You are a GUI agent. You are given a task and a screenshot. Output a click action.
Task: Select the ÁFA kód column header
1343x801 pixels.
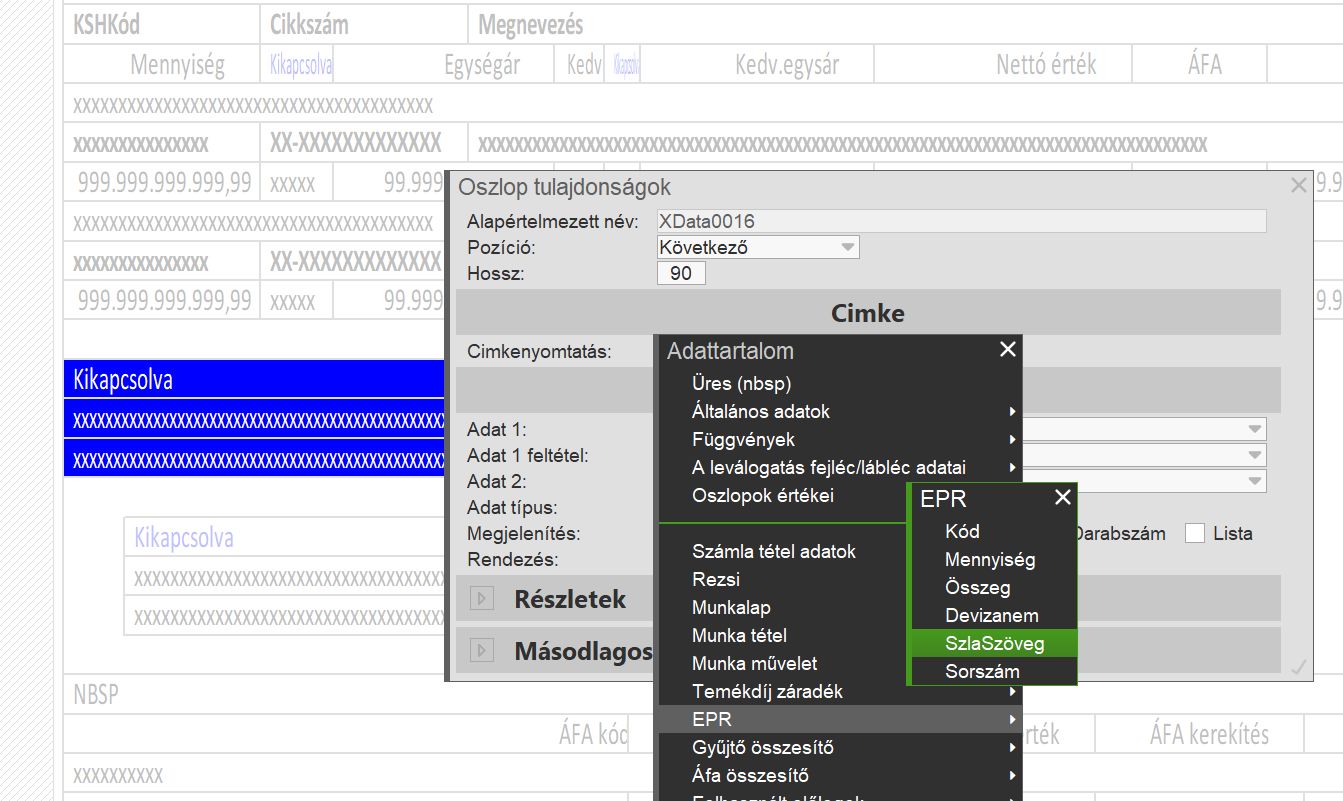click(x=593, y=735)
